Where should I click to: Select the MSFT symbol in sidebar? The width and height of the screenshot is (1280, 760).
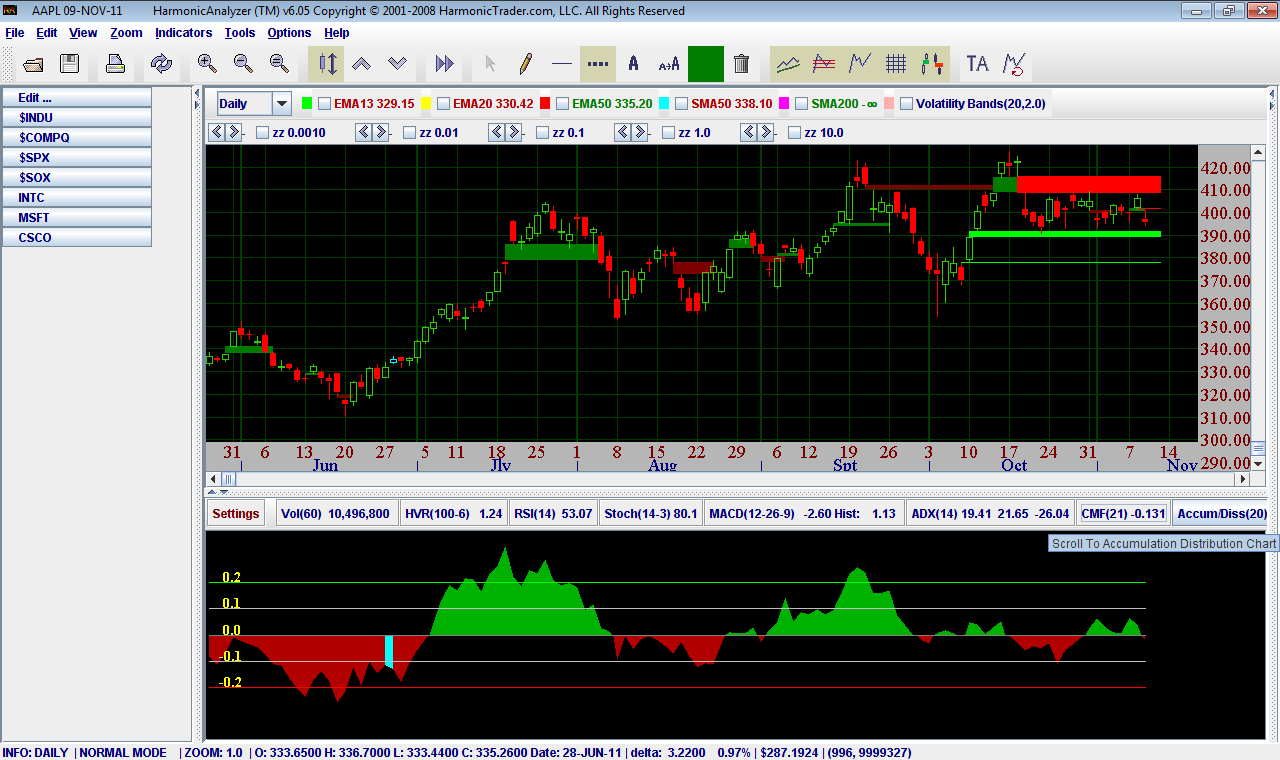click(x=76, y=217)
